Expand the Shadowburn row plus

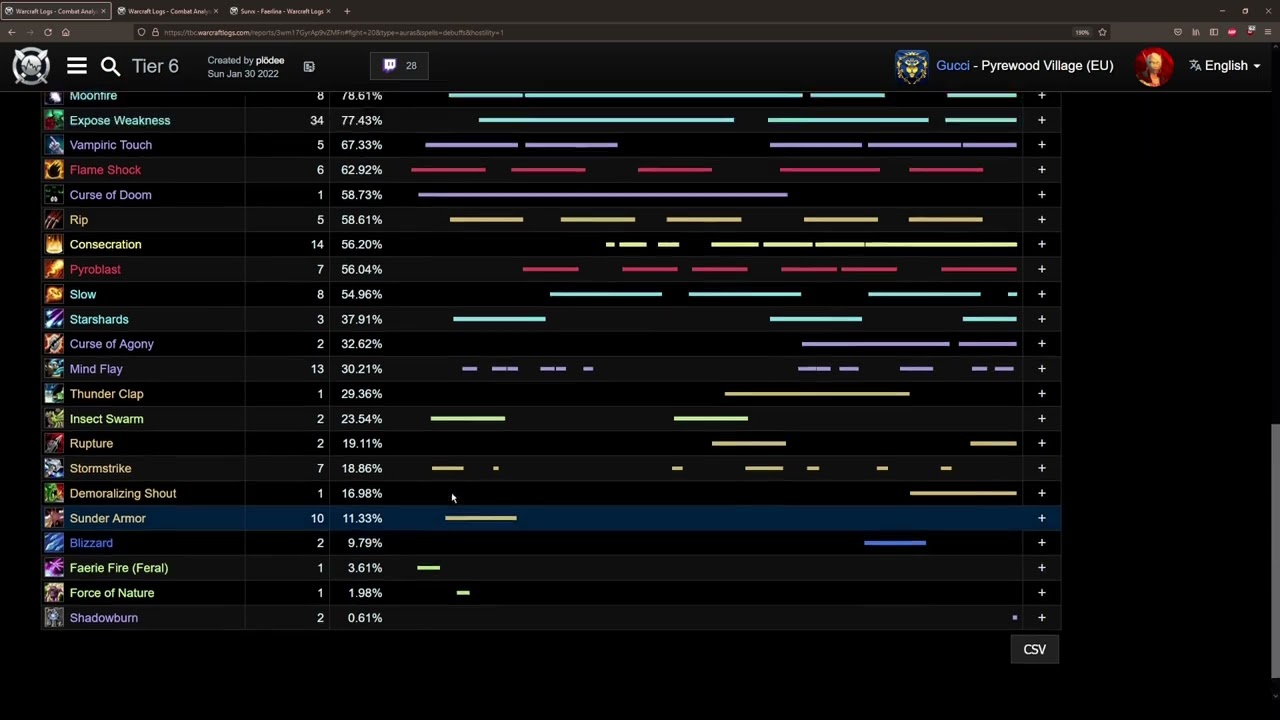tap(1041, 618)
